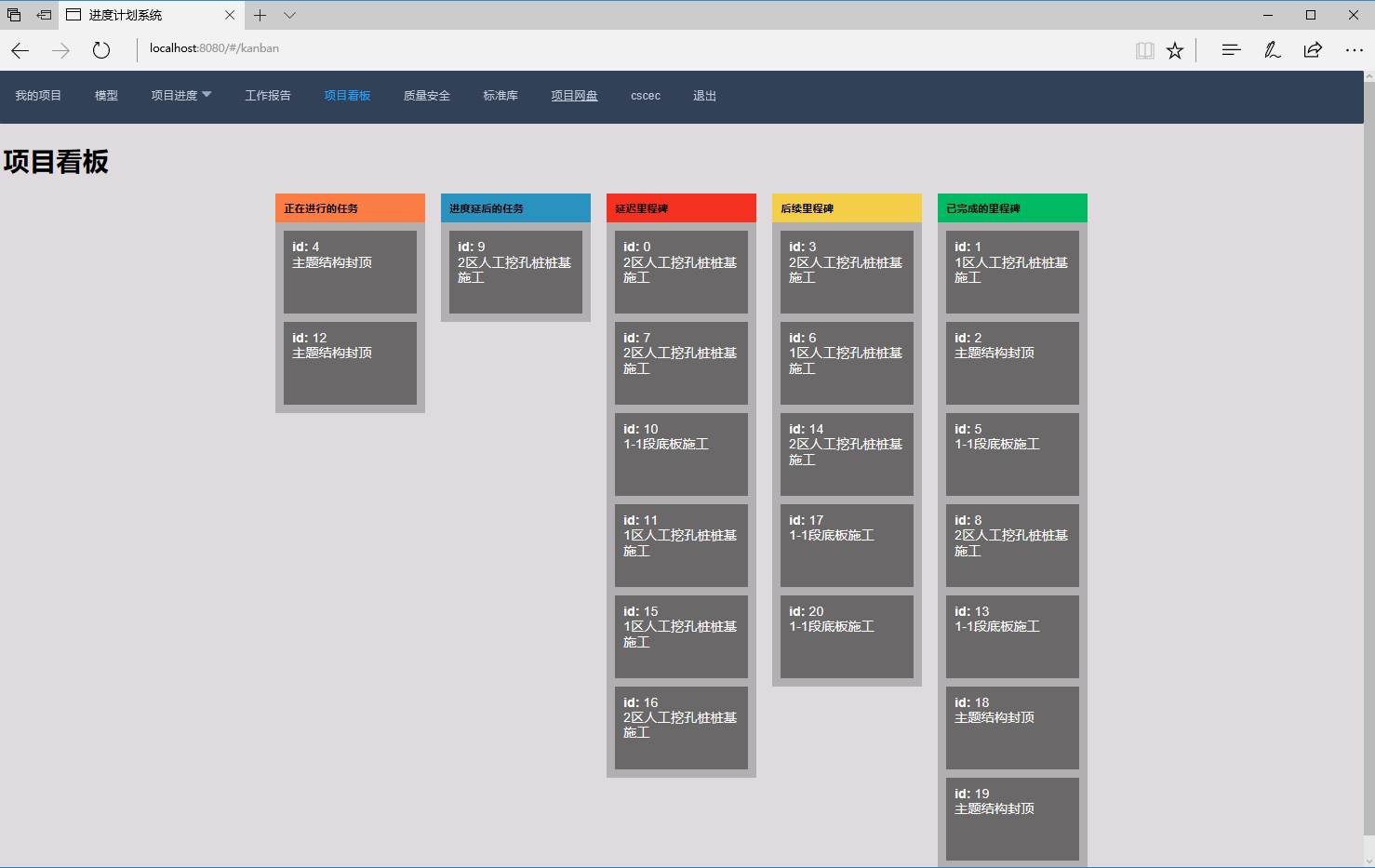The width and height of the screenshot is (1375, 868).
Task: Open reading view icon
Action: (x=1145, y=50)
